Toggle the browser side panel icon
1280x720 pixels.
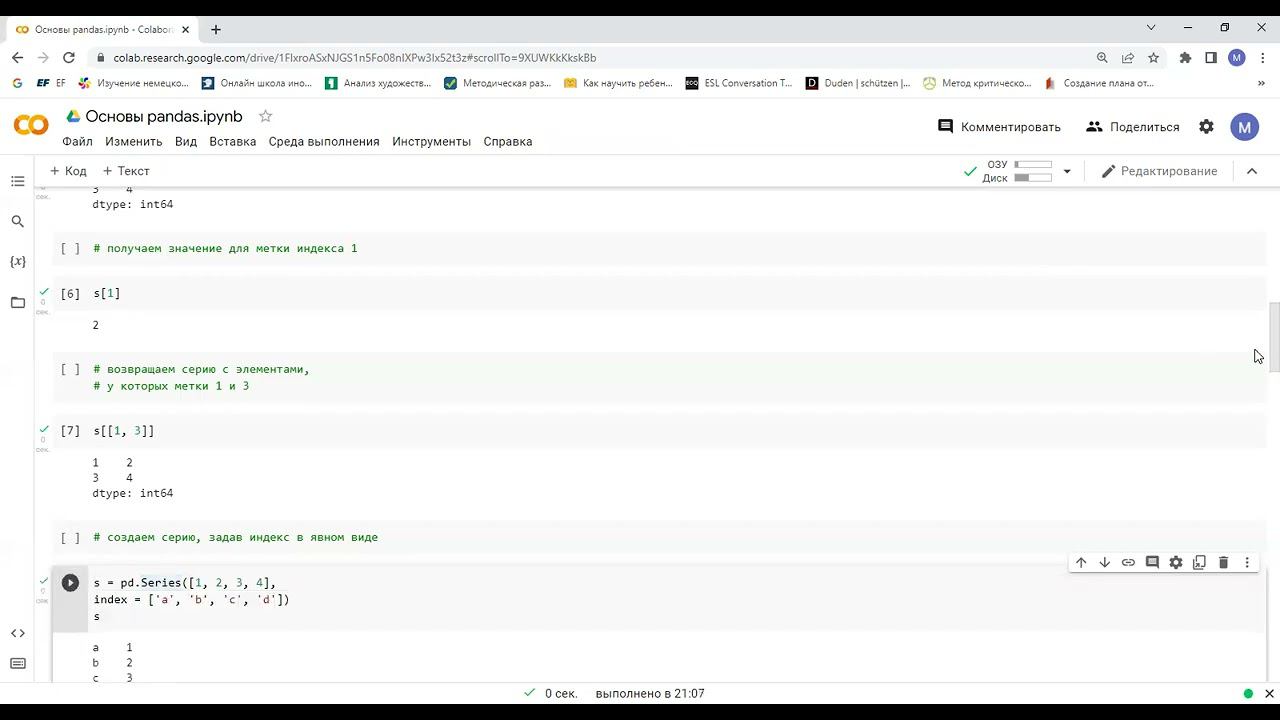tap(1211, 58)
